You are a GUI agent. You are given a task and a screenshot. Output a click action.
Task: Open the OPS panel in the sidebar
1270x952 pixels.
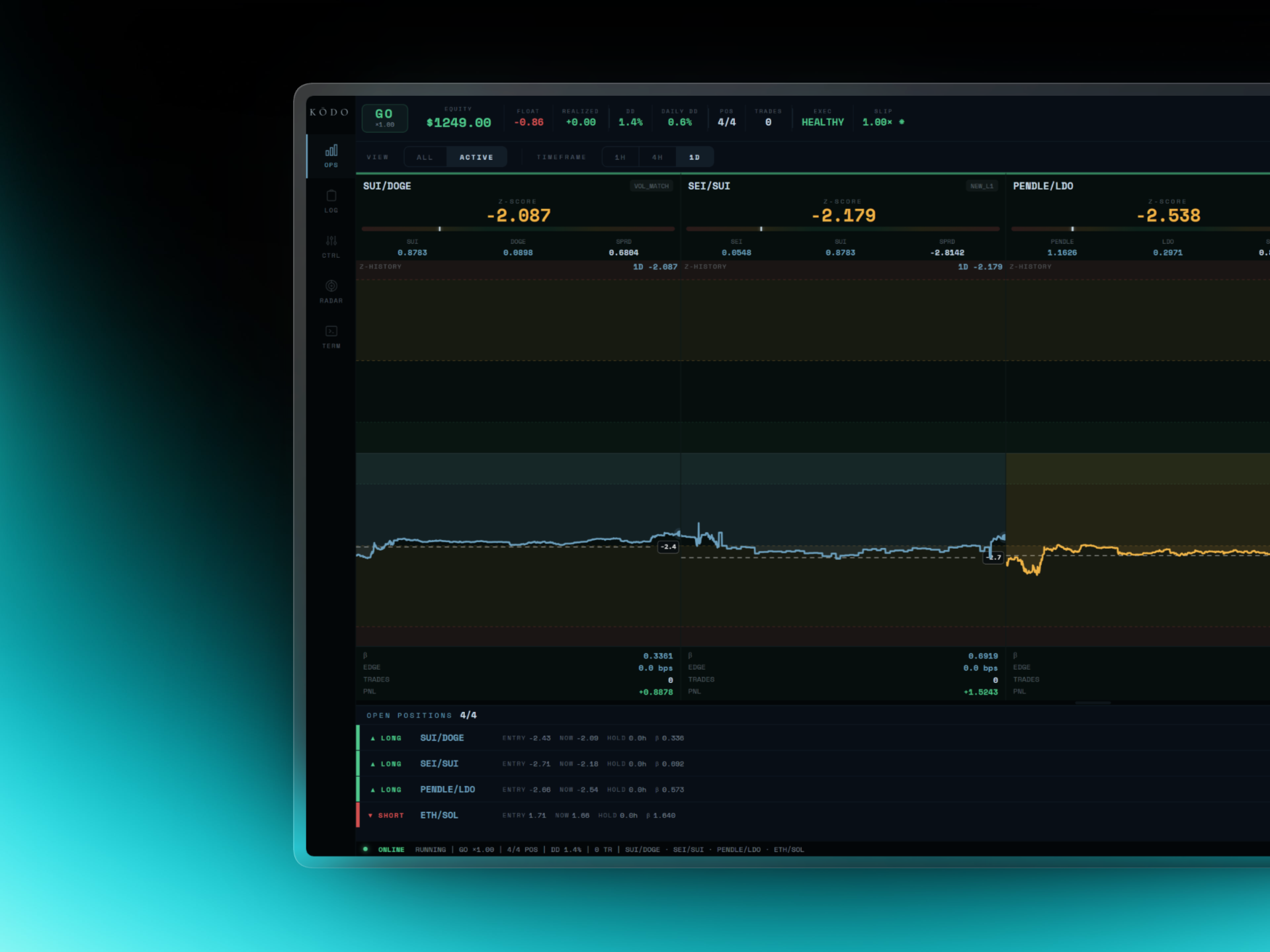(331, 155)
